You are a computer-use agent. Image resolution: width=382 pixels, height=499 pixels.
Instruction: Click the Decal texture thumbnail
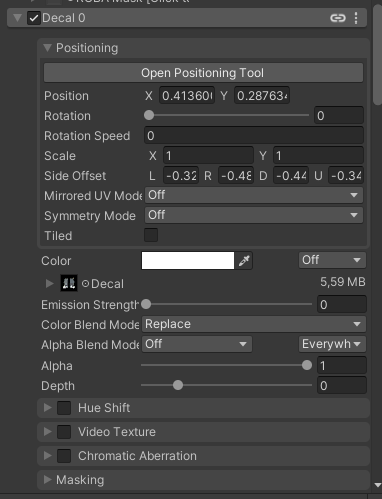pyautogui.click(x=69, y=283)
